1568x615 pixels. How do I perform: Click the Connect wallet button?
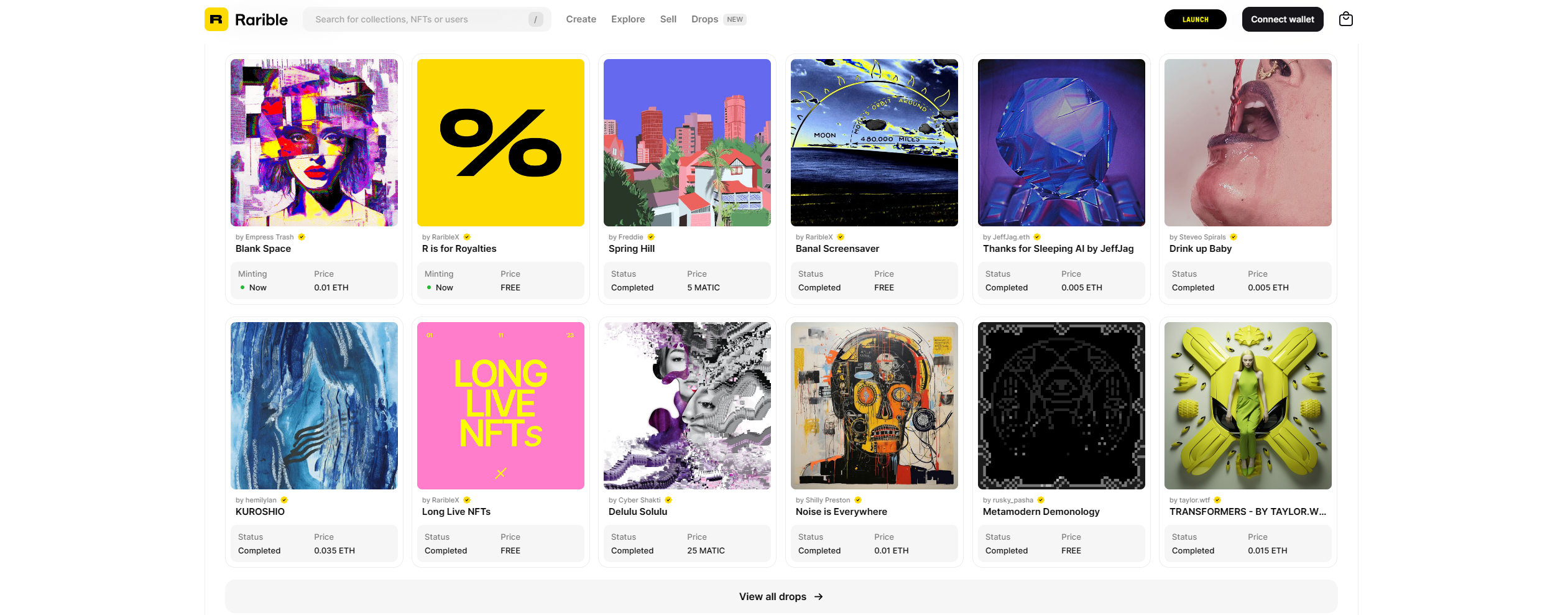pos(1283,19)
